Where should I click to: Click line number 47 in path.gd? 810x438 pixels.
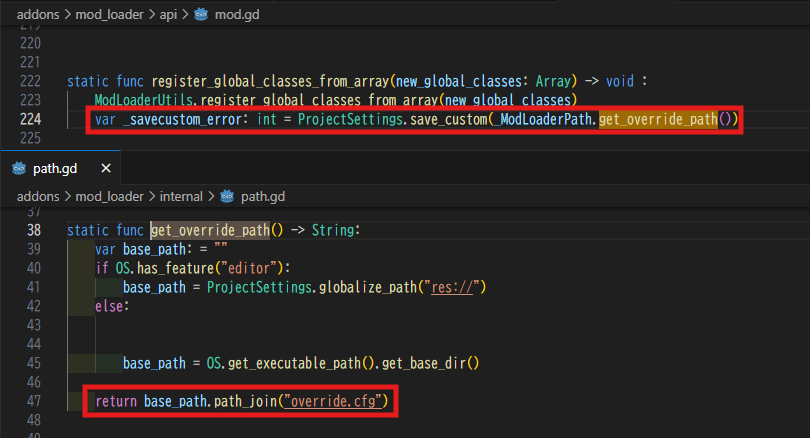[x=34, y=401]
